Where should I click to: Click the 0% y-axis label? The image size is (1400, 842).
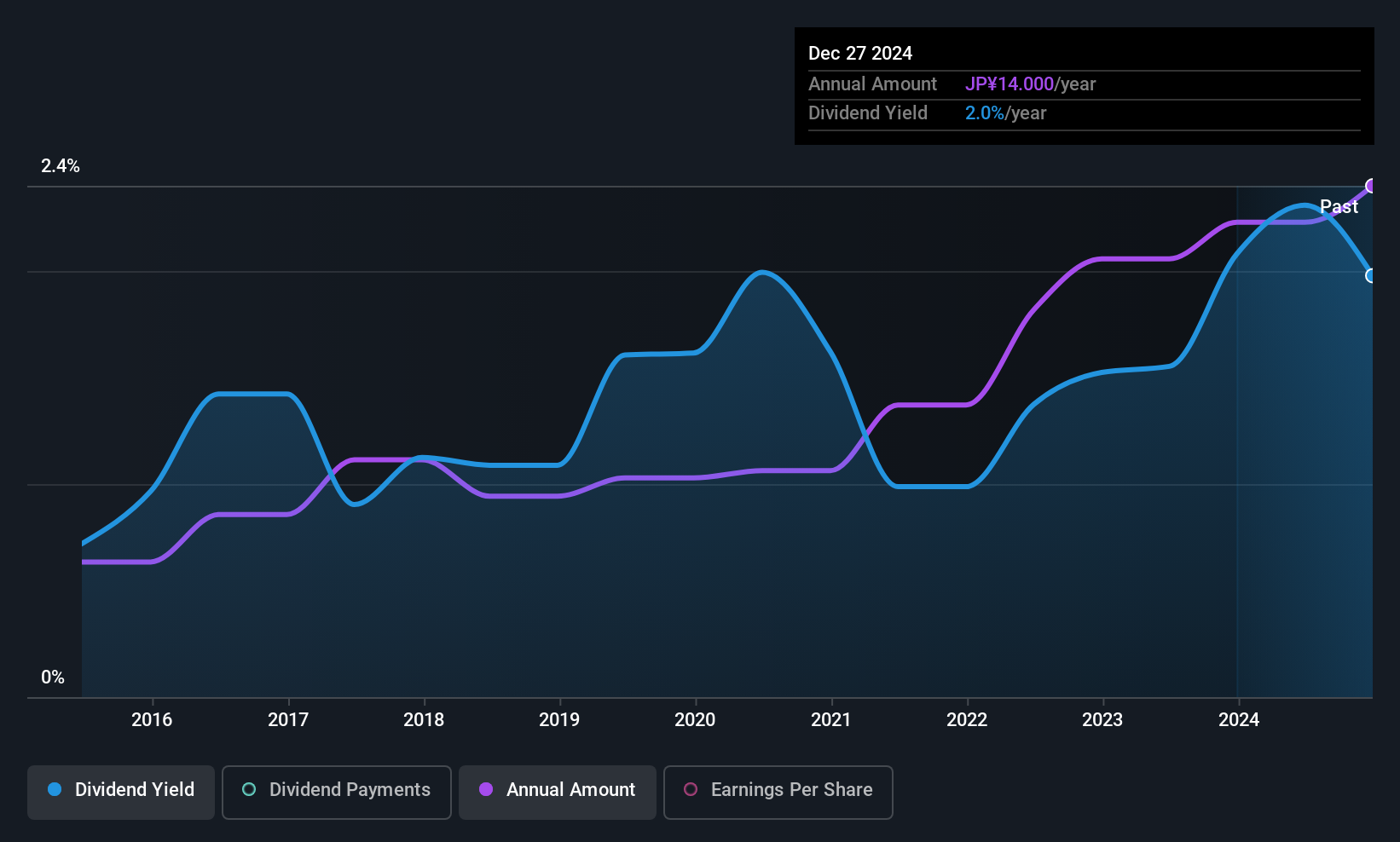(53, 678)
